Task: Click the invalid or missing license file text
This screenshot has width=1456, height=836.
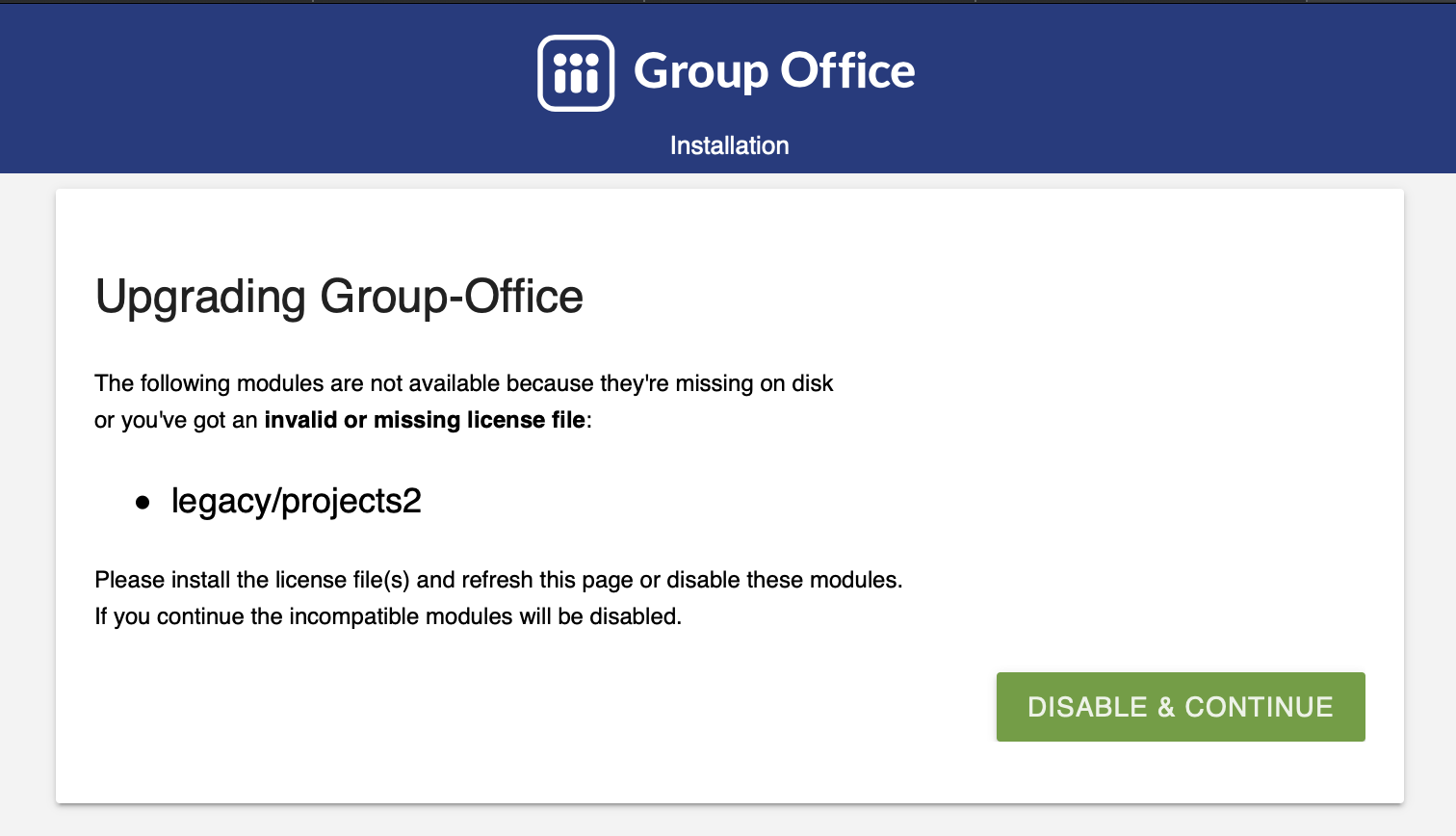Action: [425, 420]
